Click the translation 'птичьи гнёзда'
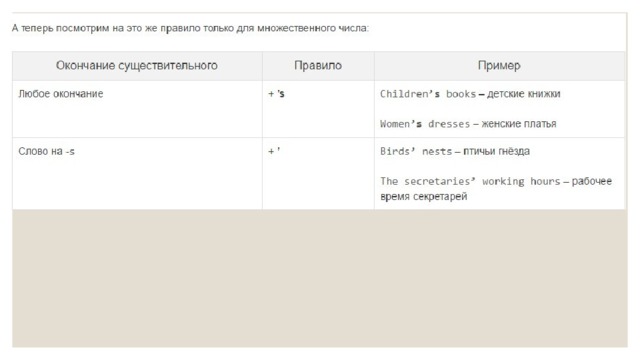Viewport: 640px width, 360px height. [496, 151]
